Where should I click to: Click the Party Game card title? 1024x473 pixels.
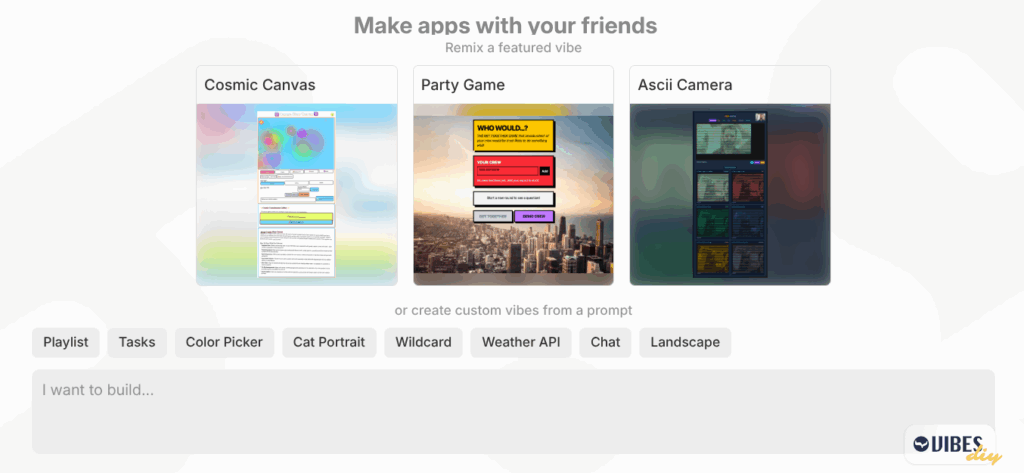463,85
